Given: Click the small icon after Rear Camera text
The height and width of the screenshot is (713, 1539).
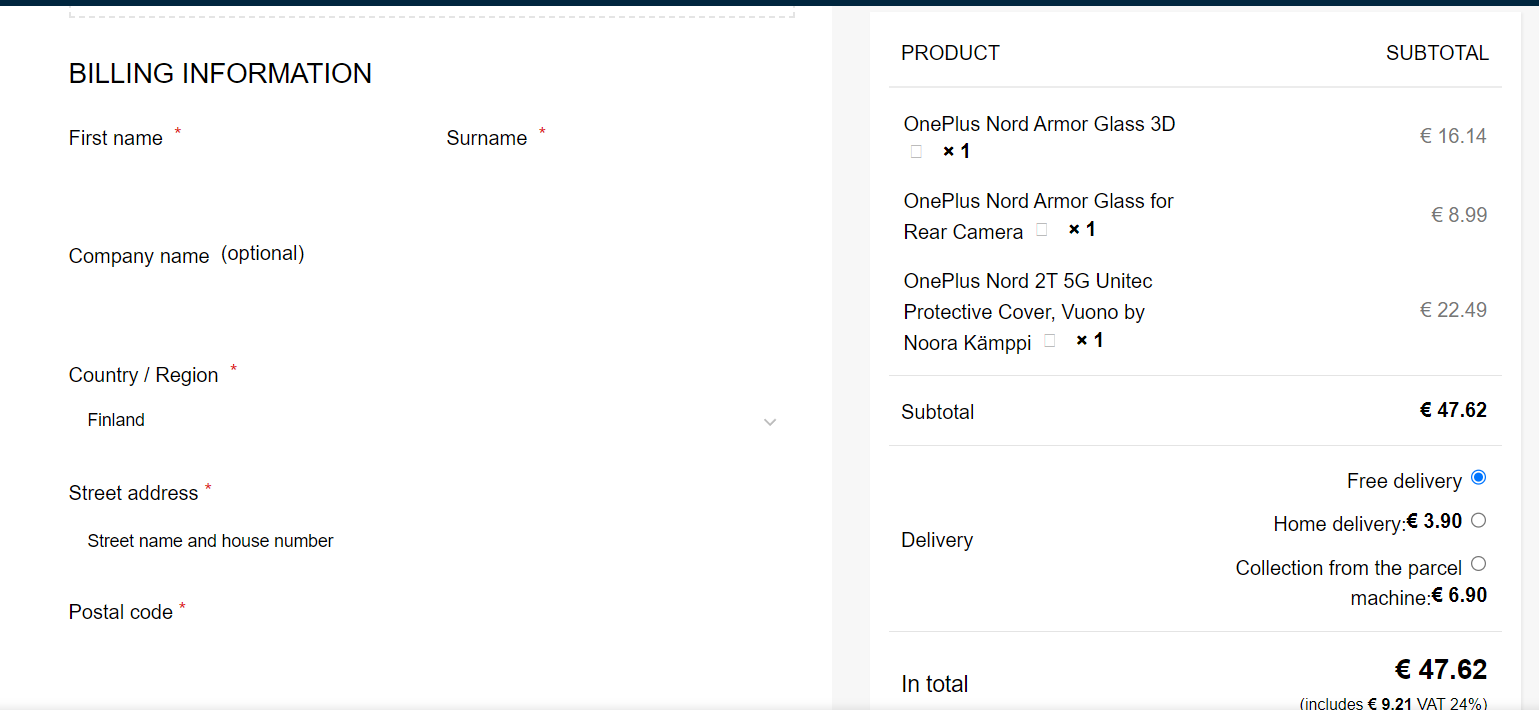Looking at the screenshot, I should (x=1042, y=230).
